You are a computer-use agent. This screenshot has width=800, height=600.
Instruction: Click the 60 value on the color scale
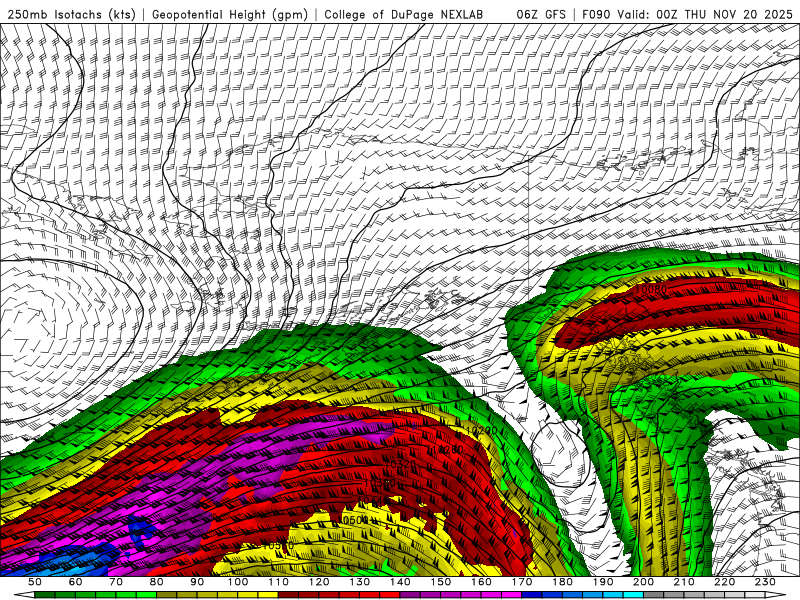[x=75, y=582]
